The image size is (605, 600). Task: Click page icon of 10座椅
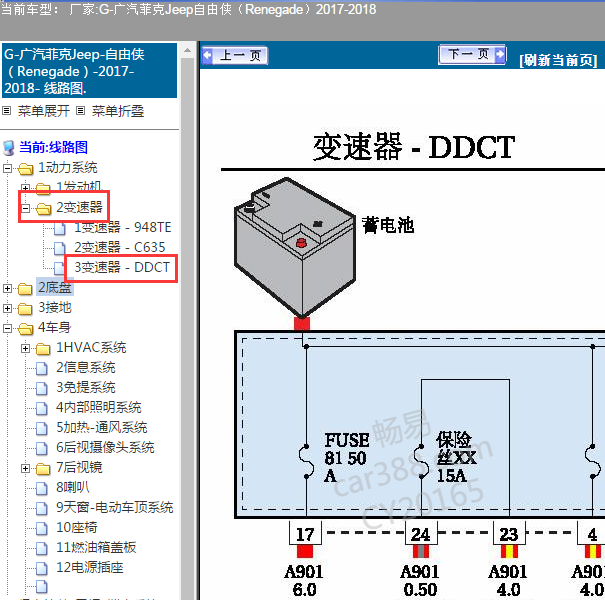tap(42, 529)
